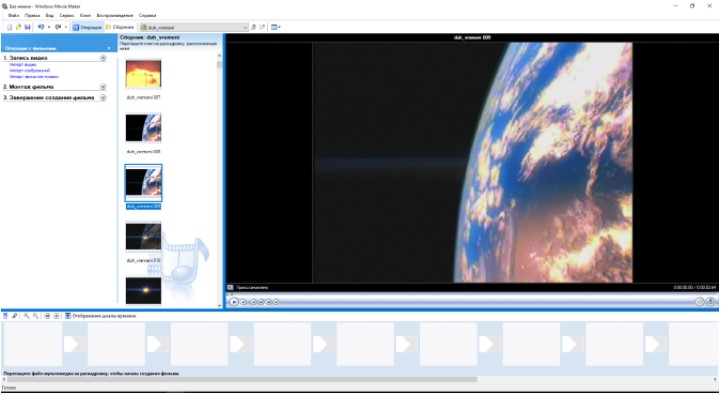Expand the '3. Завершение создания фильма' section
Screen dimensions: 721x393
coord(103,98)
